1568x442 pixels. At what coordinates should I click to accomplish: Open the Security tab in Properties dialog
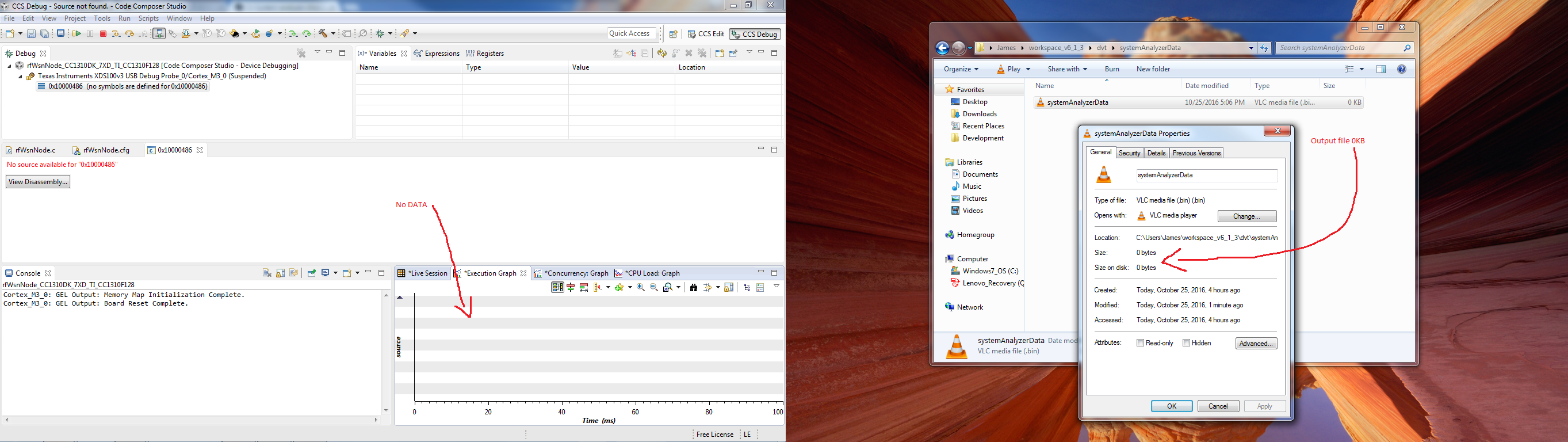pos(1129,153)
